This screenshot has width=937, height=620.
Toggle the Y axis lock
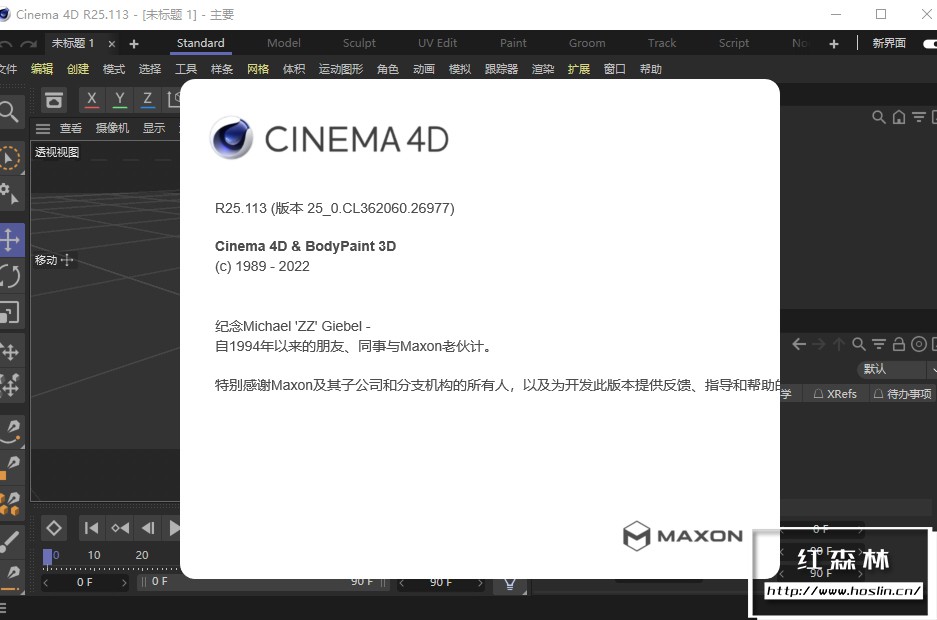coord(120,99)
